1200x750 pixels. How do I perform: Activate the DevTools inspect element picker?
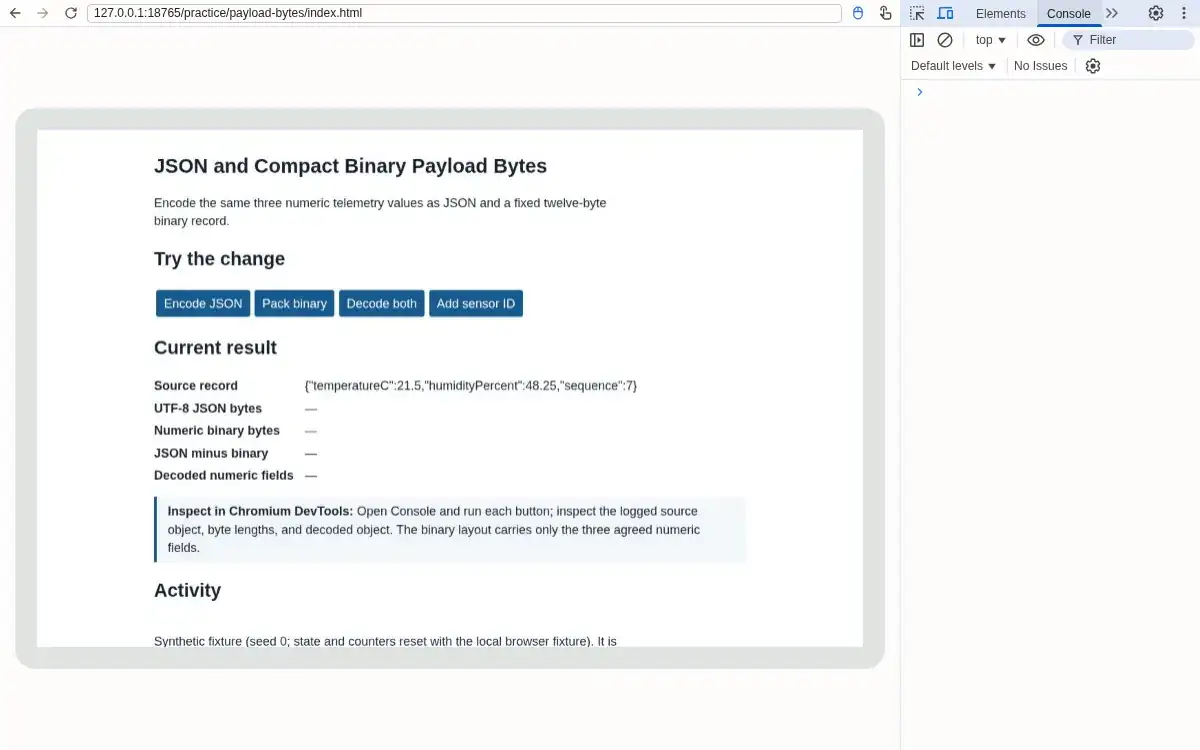917,13
